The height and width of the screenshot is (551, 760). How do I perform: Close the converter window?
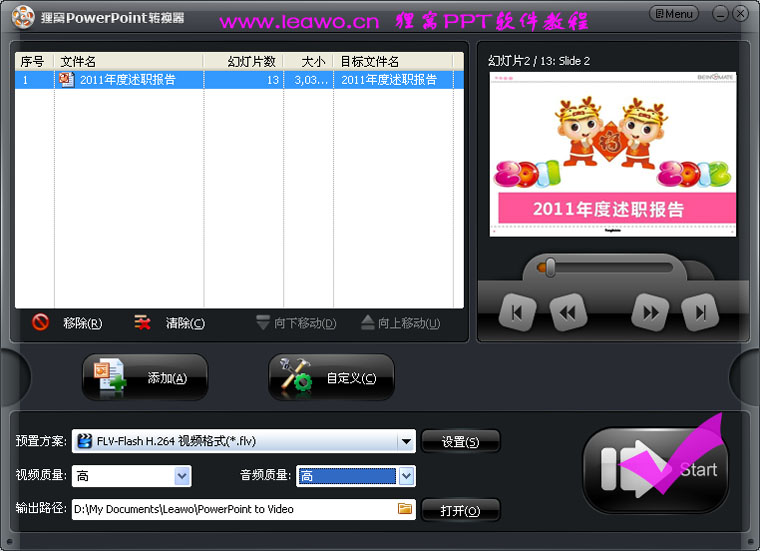pyautogui.click(x=740, y=14)
